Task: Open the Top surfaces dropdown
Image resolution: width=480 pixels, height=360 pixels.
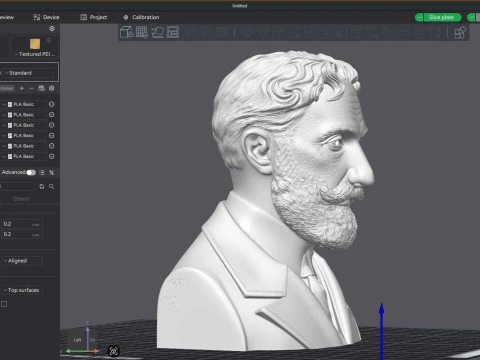Action: pos(22,290)
